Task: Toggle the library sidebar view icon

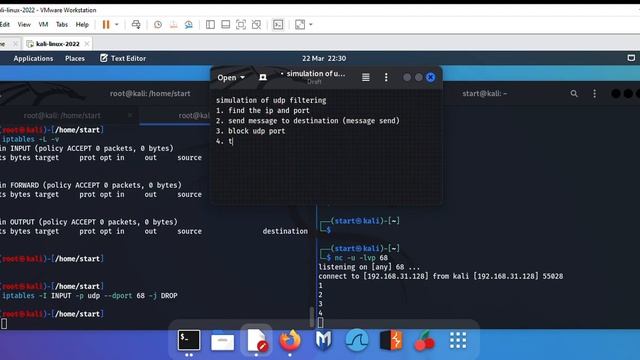Action: (x=210, y=25)
